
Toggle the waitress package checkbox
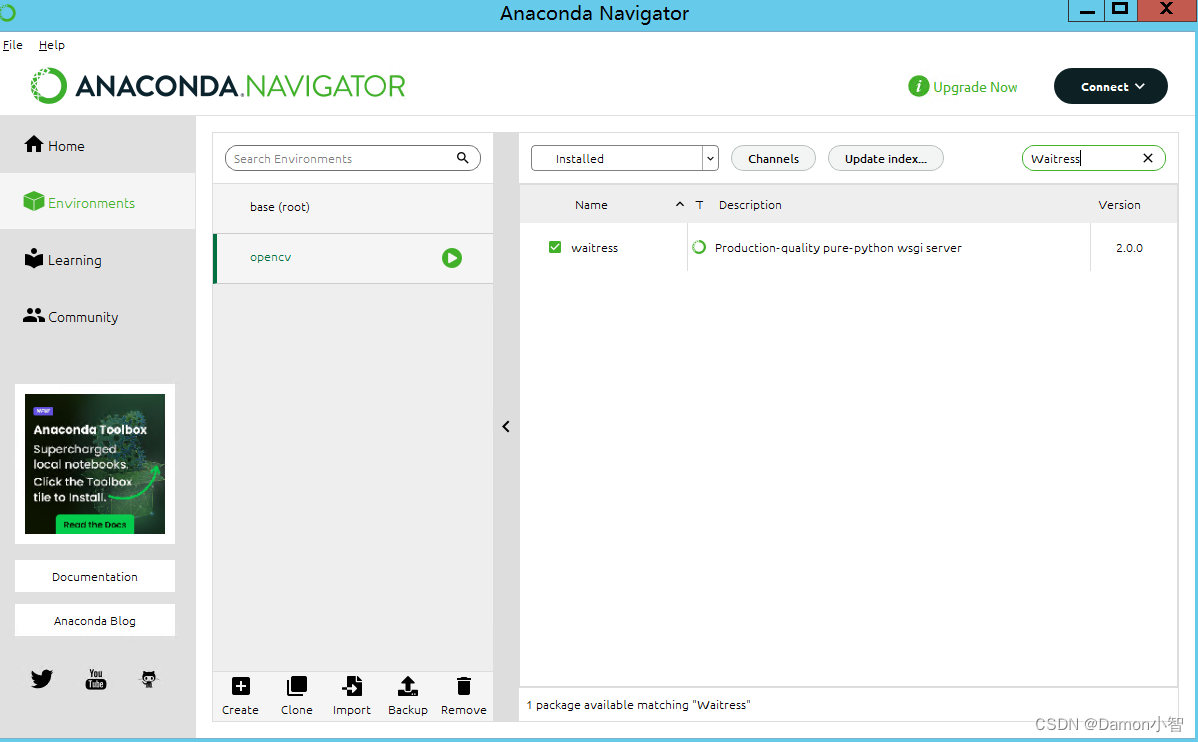[555, 247]
